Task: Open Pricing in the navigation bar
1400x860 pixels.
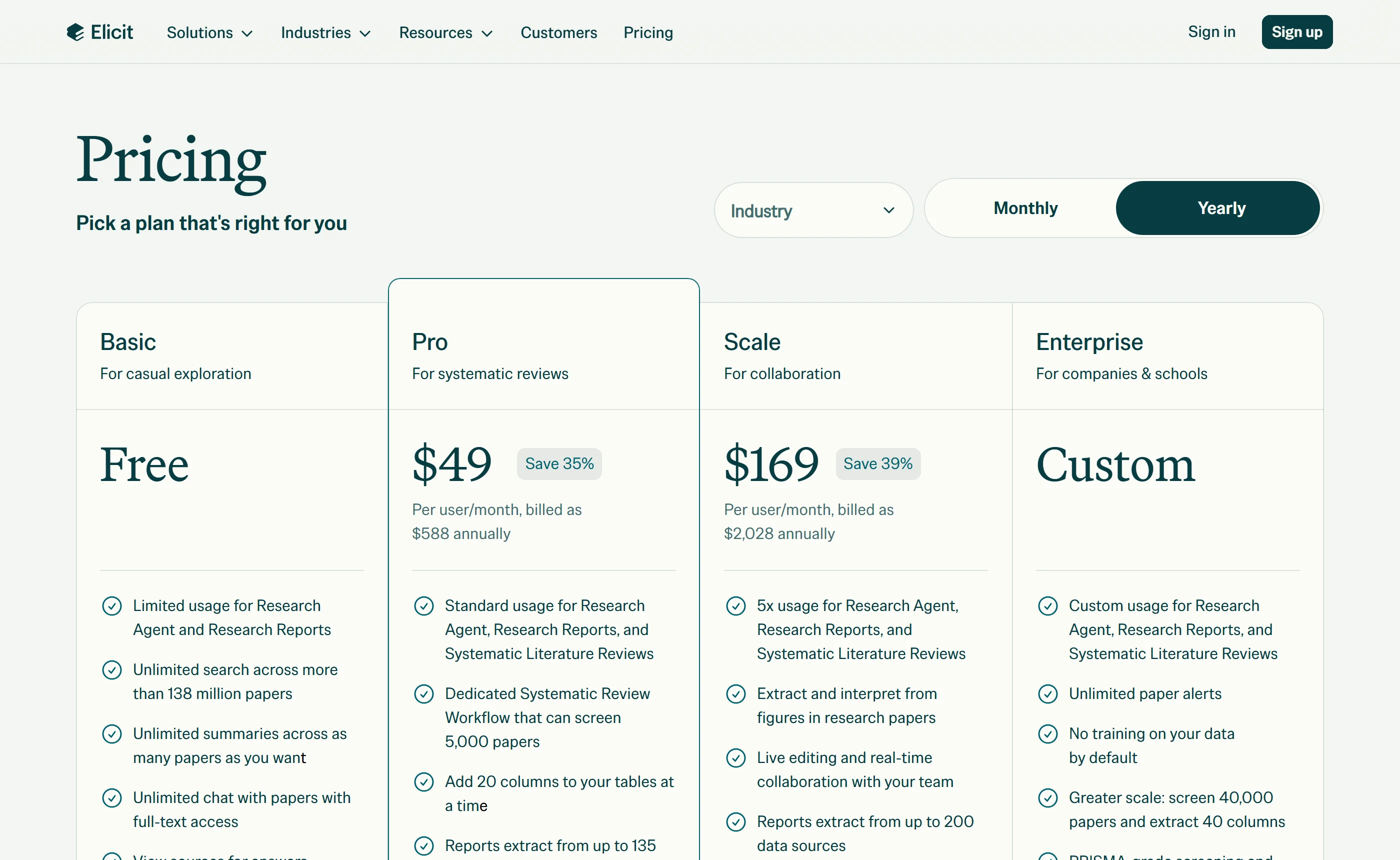Action: 648,32
